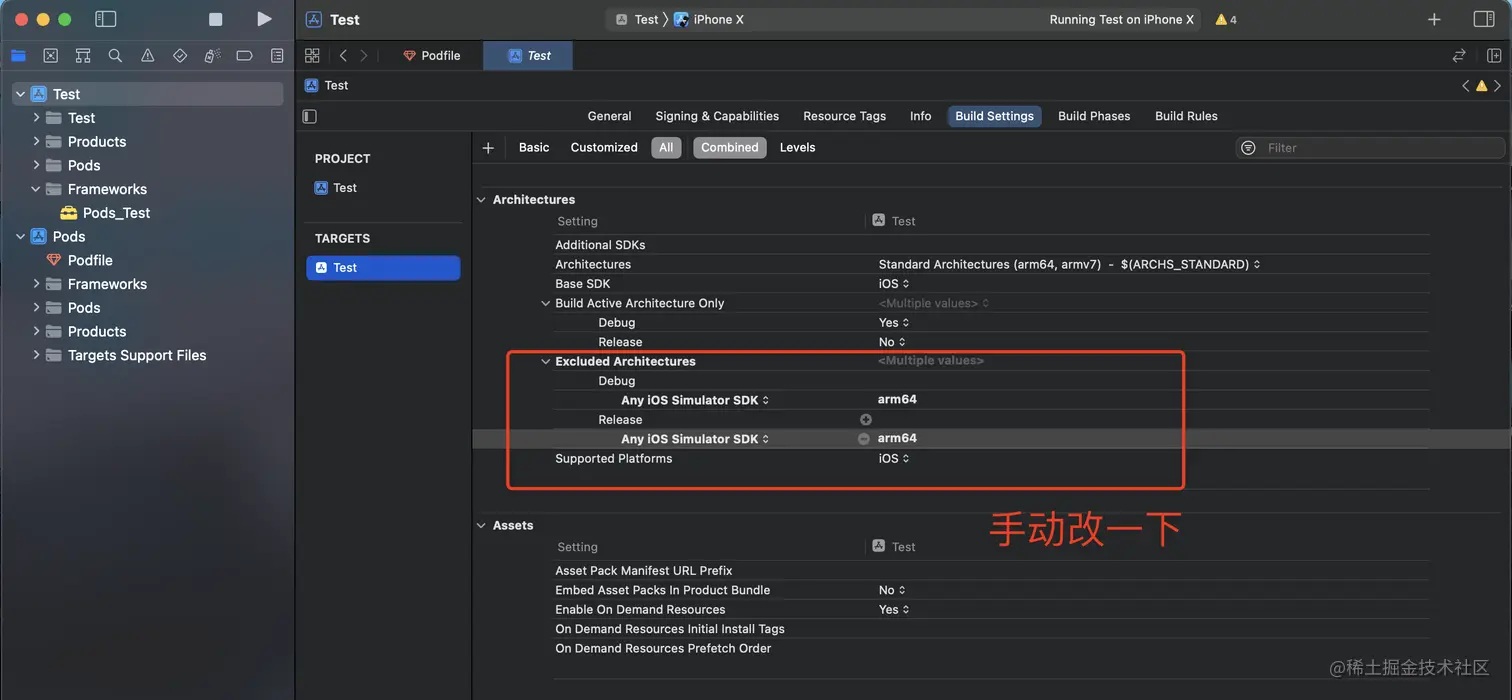This screenshot has width=1512, height=700.
Task: Change Release active architecture No dropdown
Action: (x=892, y=342)
